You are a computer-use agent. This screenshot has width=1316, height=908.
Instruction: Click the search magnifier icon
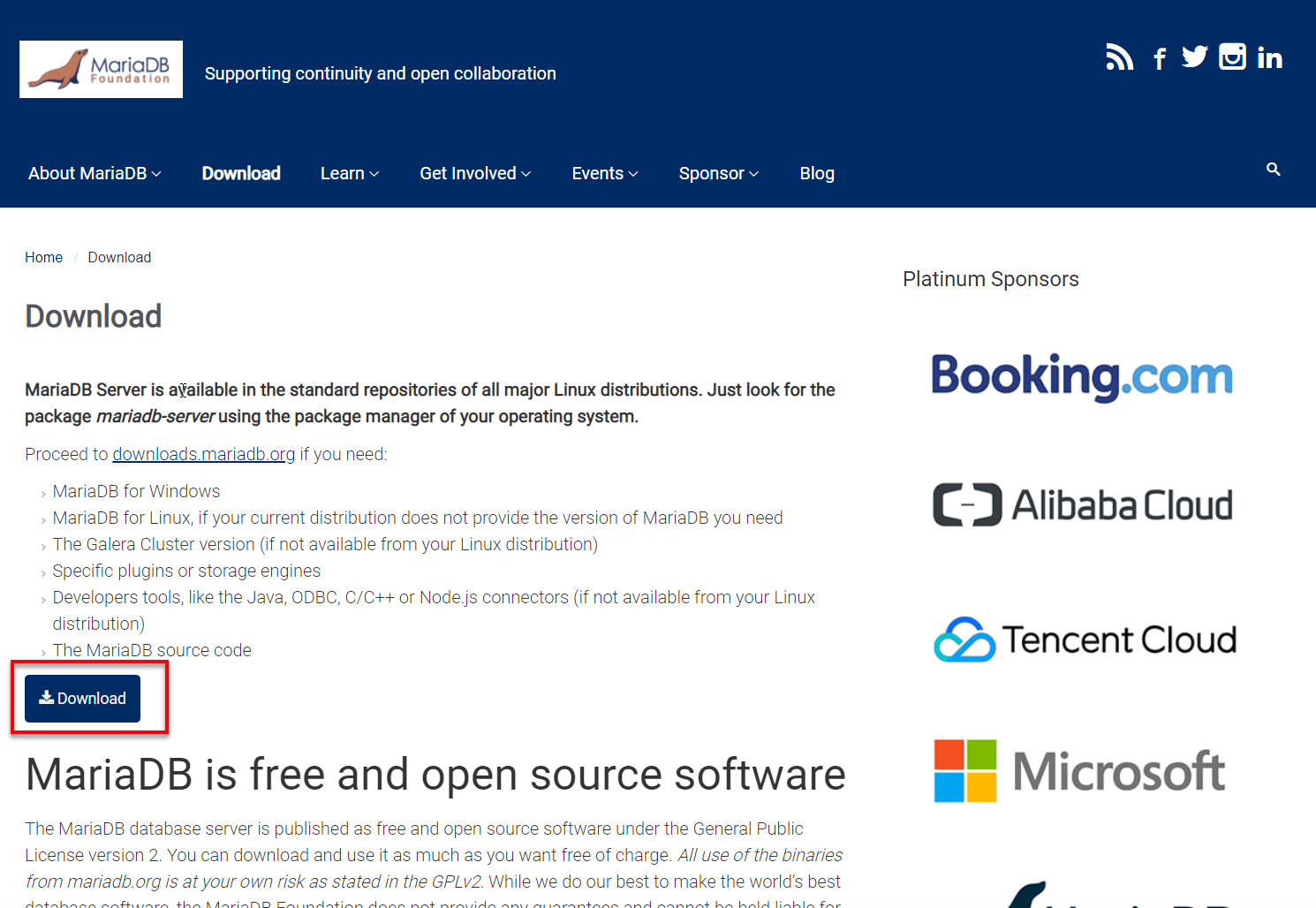(x=1274, y=169)
